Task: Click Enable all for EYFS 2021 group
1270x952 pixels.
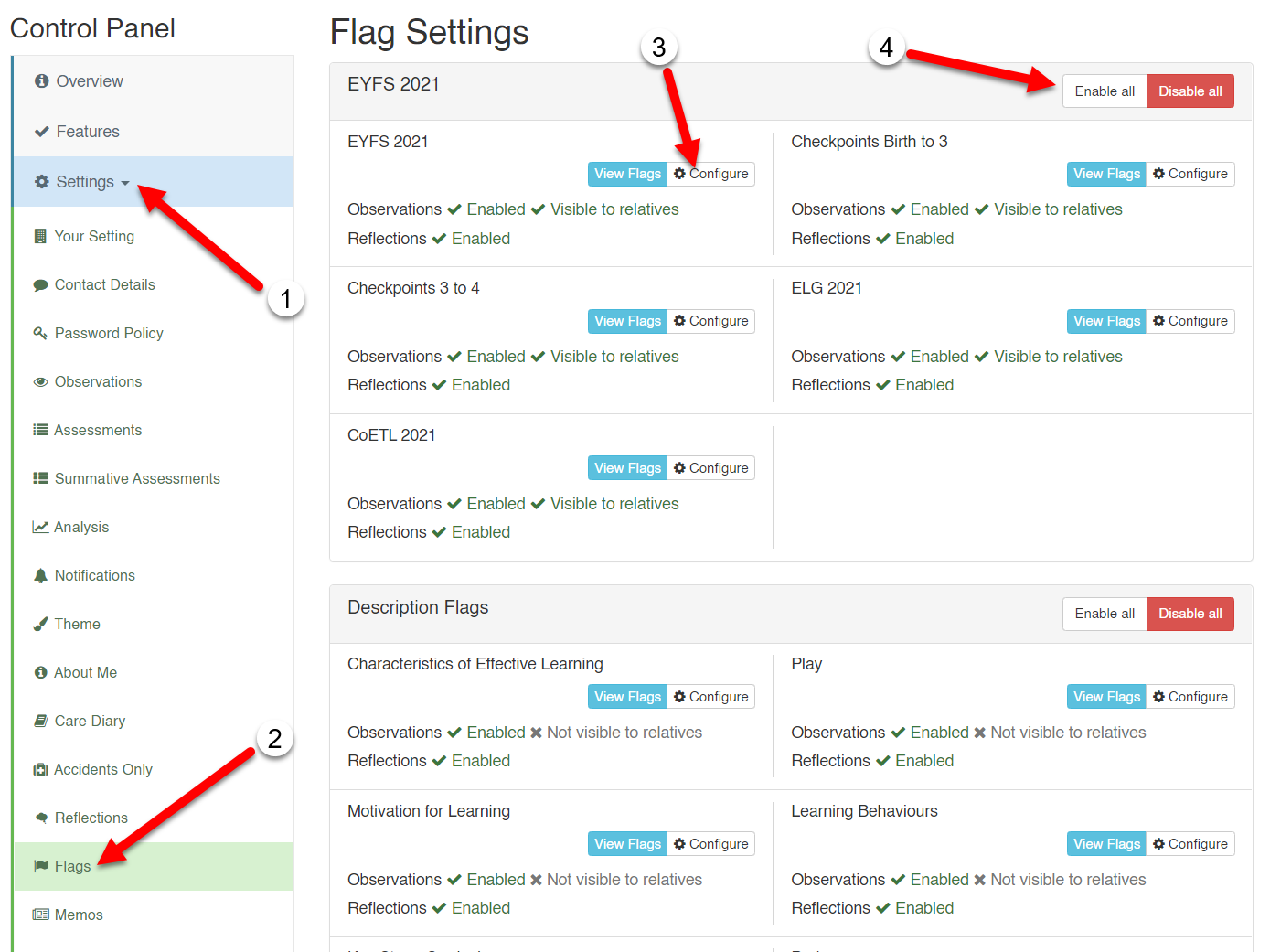Action: click(1105, 91)
